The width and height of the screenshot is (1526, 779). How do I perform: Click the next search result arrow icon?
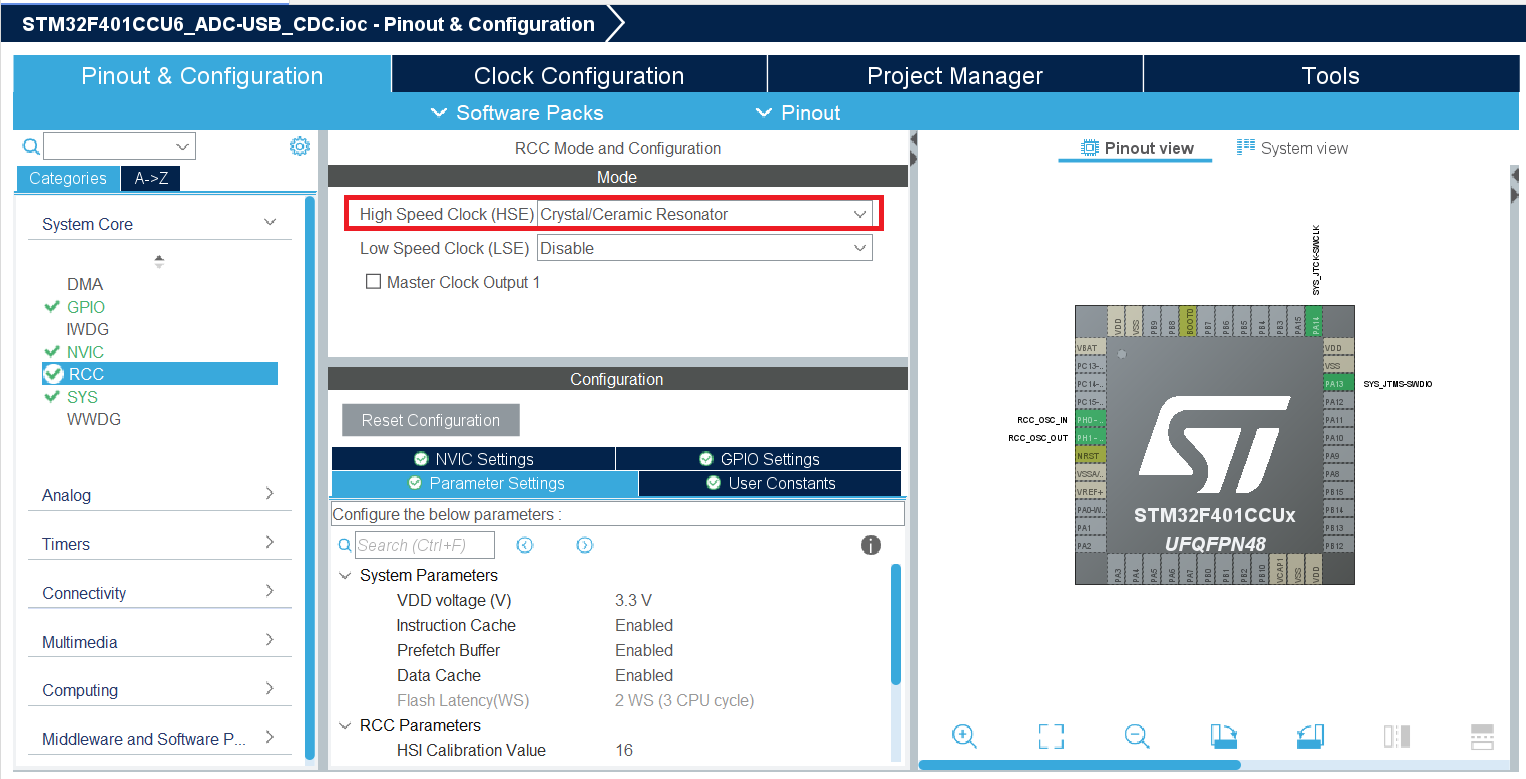point(585,545)
